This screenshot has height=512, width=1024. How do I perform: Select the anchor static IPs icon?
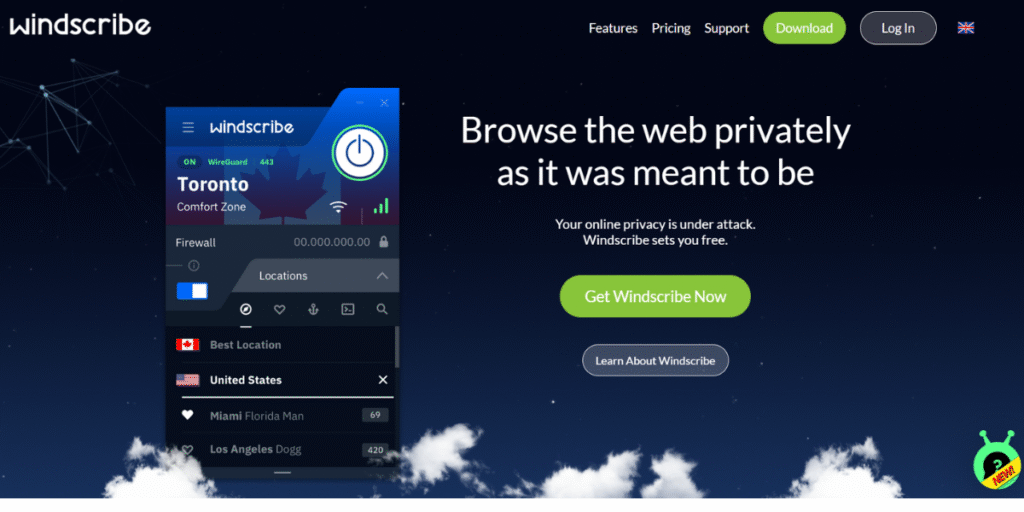(313, 309)
